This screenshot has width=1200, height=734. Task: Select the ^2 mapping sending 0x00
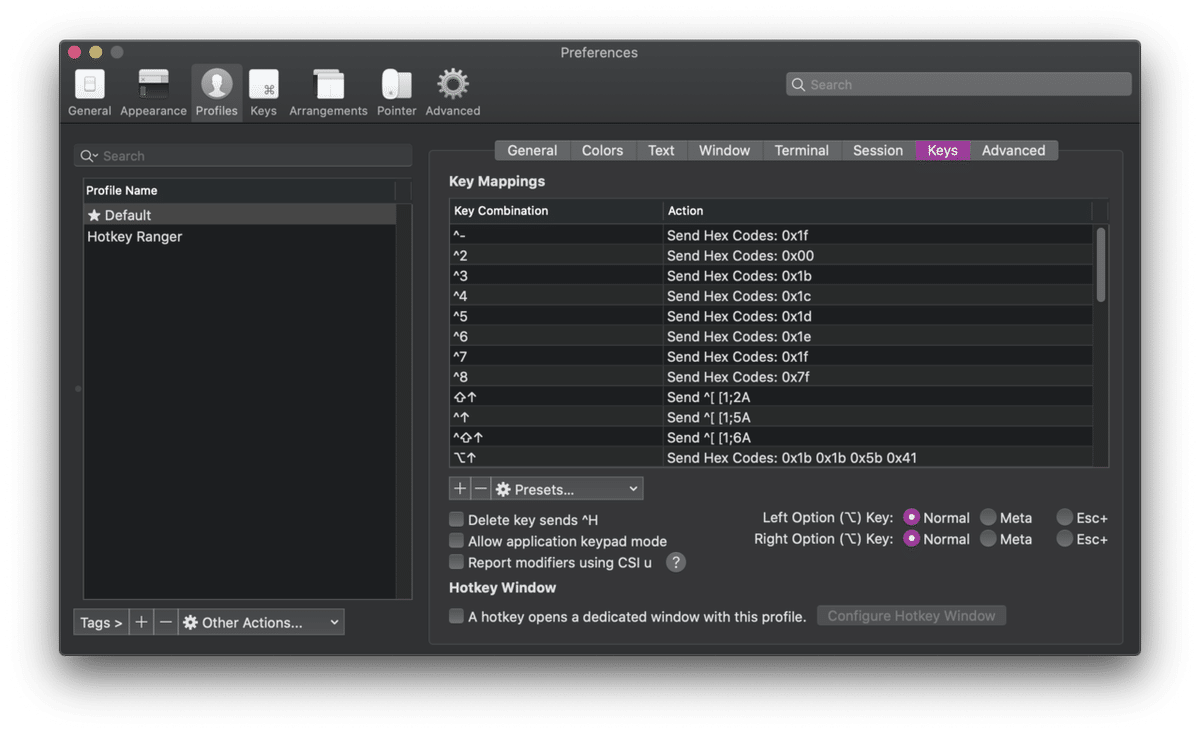coord(771,255)
